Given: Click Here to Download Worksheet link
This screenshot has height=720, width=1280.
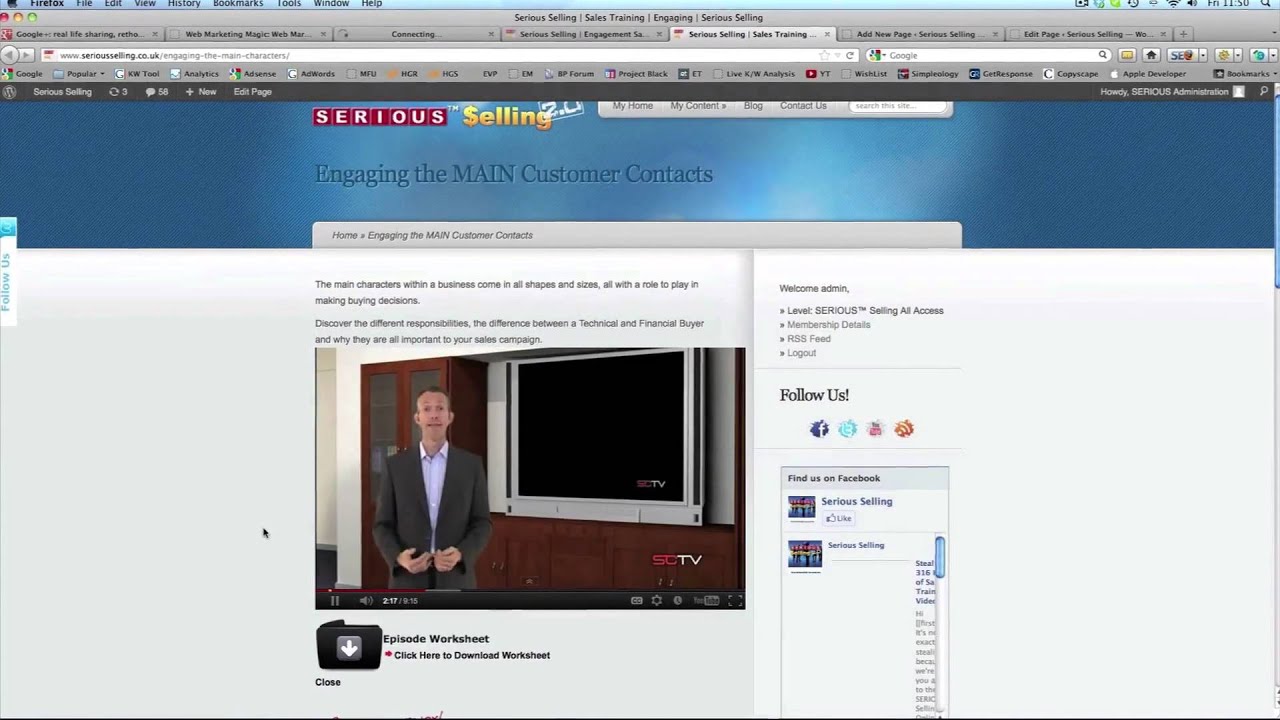Looking at the screenshot, I should (x=472, y=655).
